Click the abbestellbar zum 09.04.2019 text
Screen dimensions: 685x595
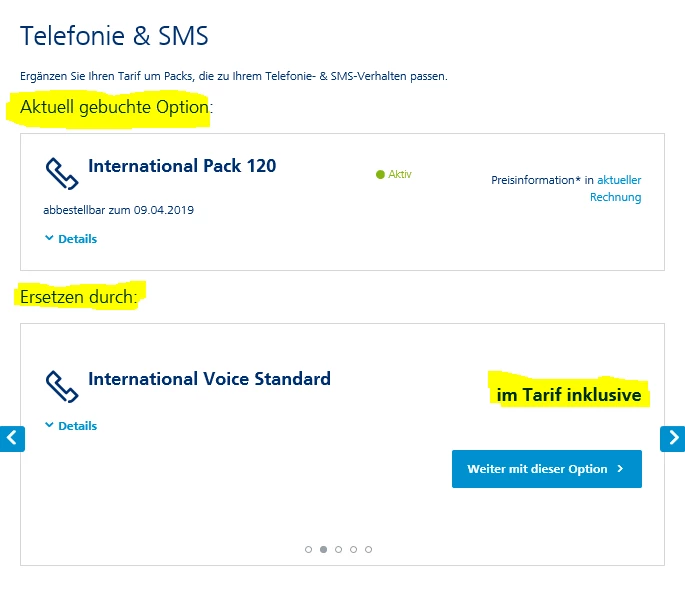pyautogui.click(x=118, y=210)
